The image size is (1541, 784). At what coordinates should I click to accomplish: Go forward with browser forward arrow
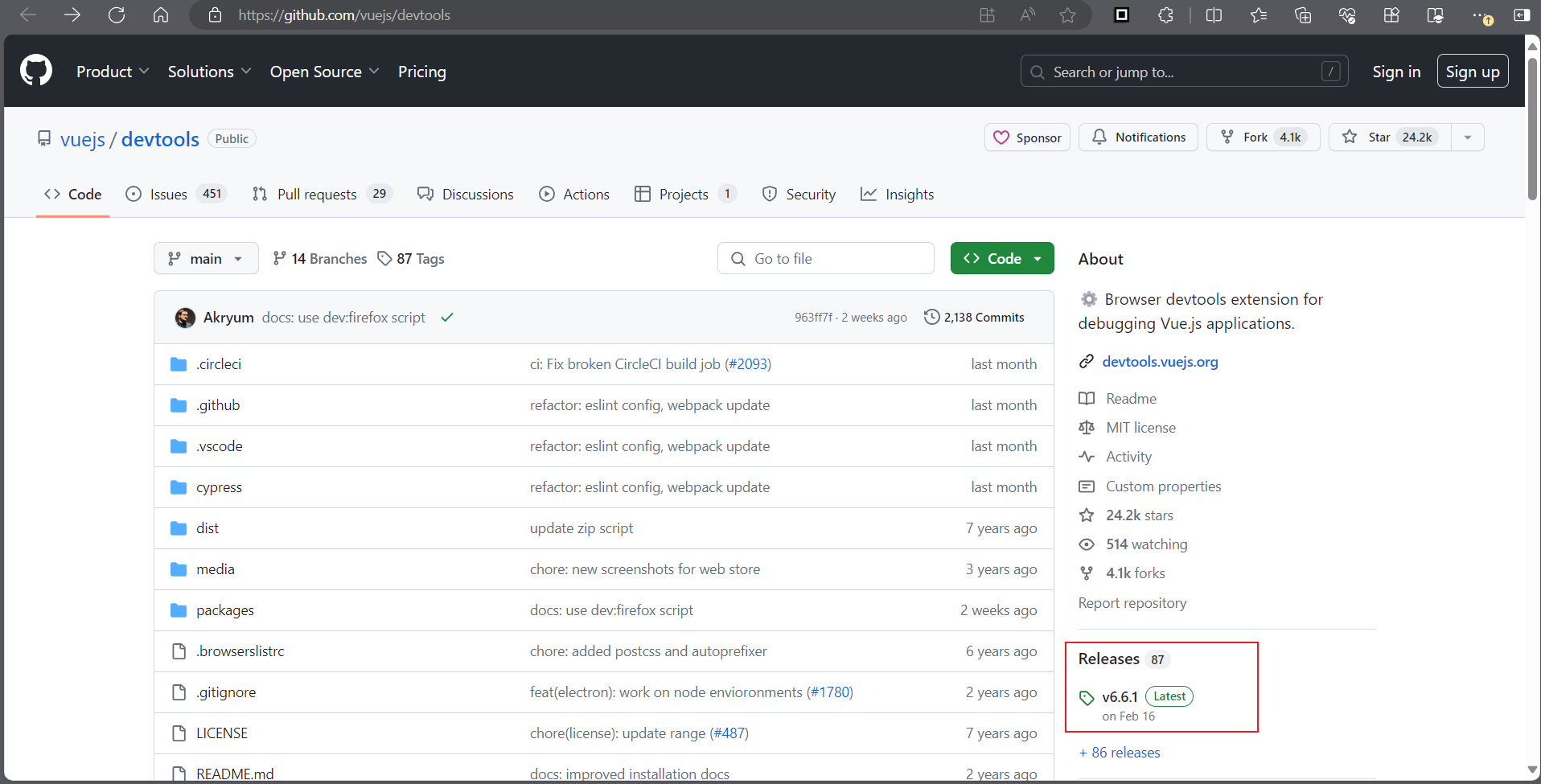[72, 15]
